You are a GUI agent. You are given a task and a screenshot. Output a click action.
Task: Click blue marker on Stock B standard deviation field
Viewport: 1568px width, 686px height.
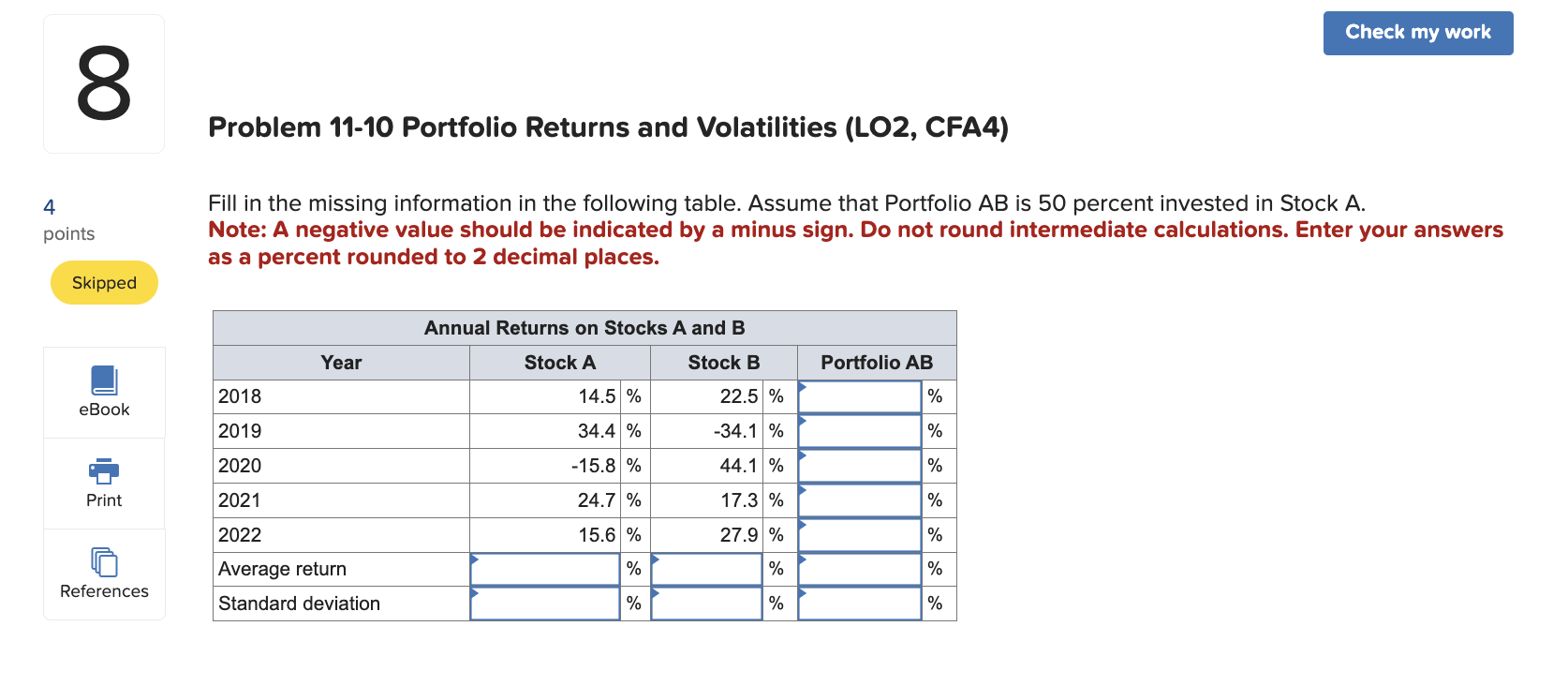(656, 594)
